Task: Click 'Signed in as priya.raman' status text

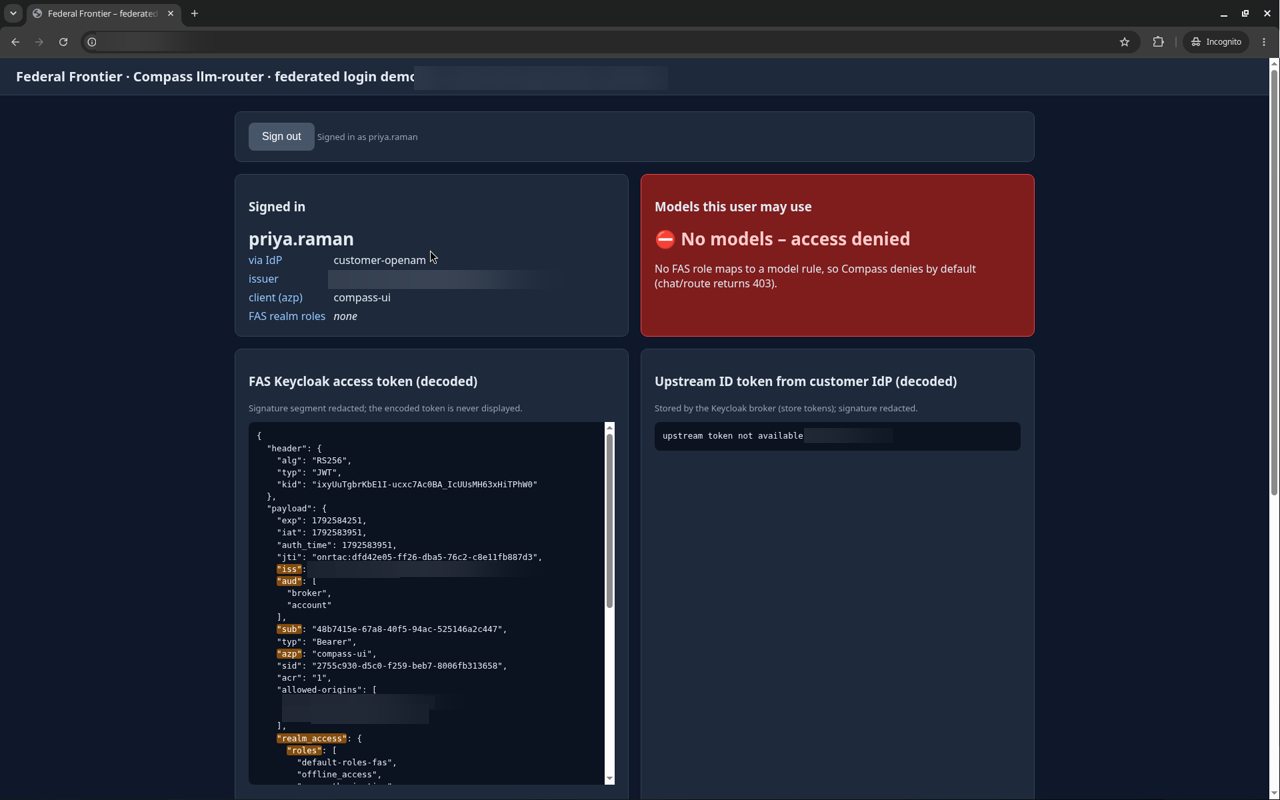Action: [x=367, y=137]
